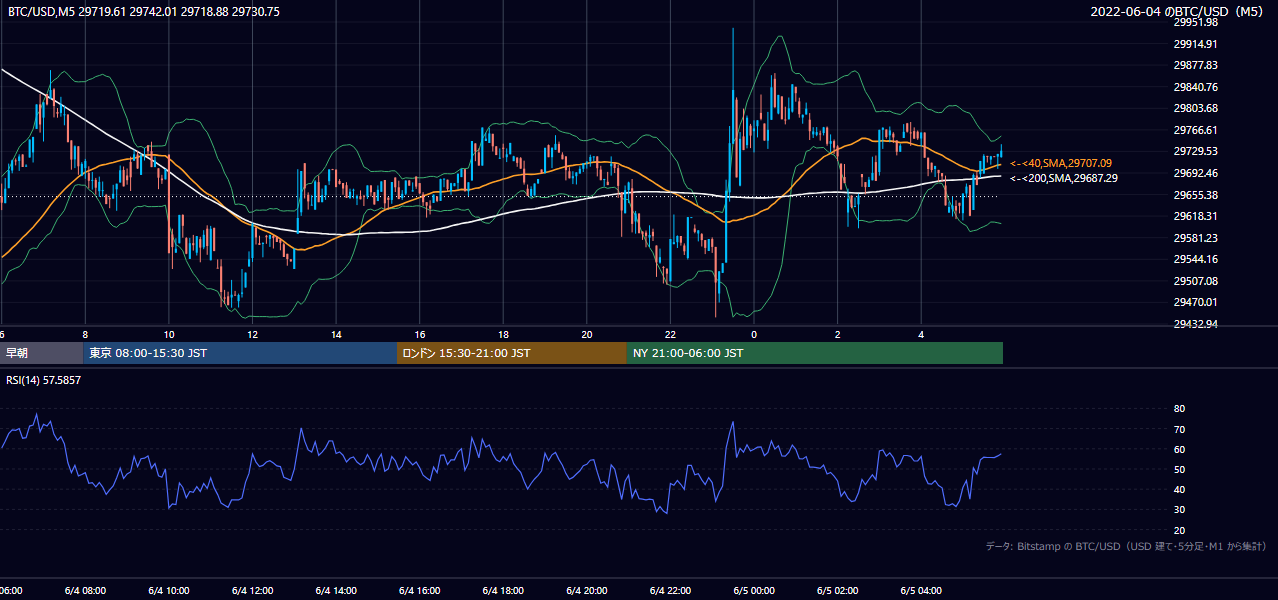1278x600 pixels.
Task: Click the 6/4 20:00 bottom date label
Action: [587, 591]
